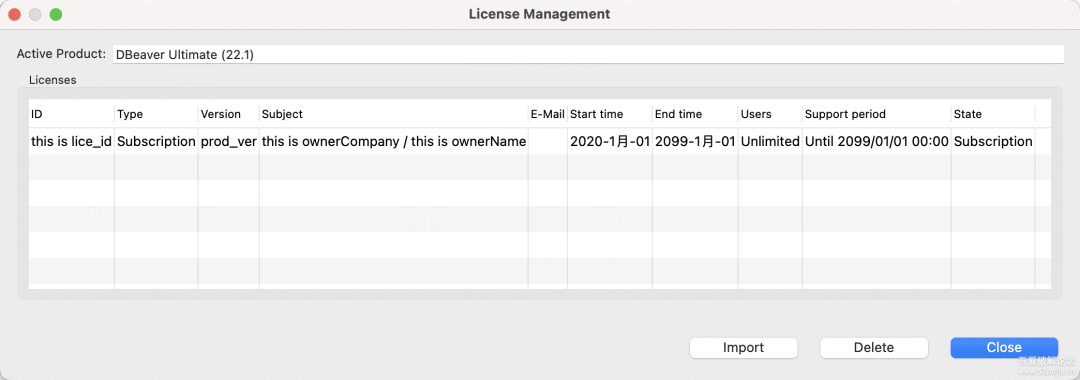
Task: Click the blue Close button
Action: tap(1004, 348)
